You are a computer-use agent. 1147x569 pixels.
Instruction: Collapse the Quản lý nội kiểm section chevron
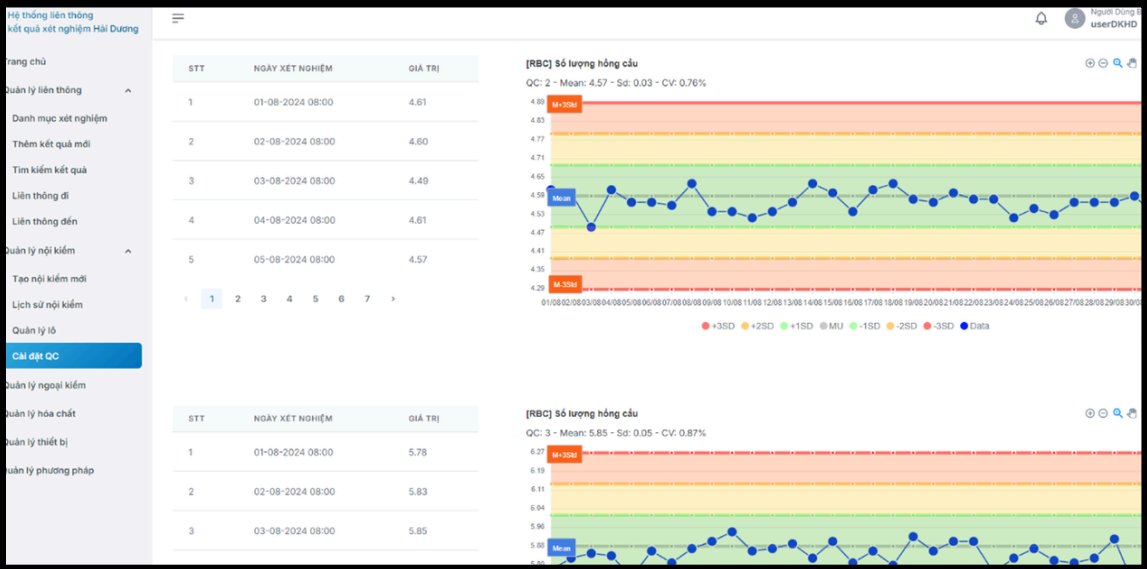(x=128, y=251)
